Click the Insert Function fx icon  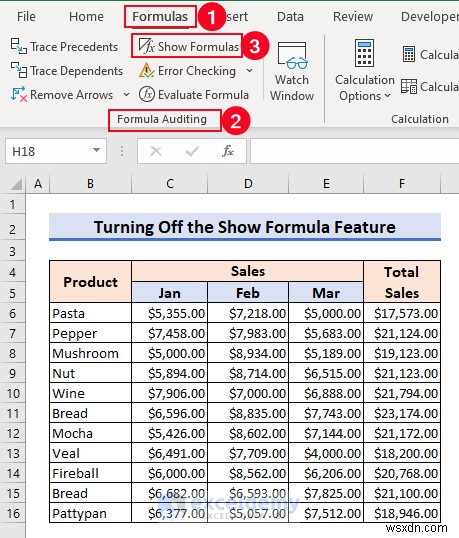(x=228, y=151)
